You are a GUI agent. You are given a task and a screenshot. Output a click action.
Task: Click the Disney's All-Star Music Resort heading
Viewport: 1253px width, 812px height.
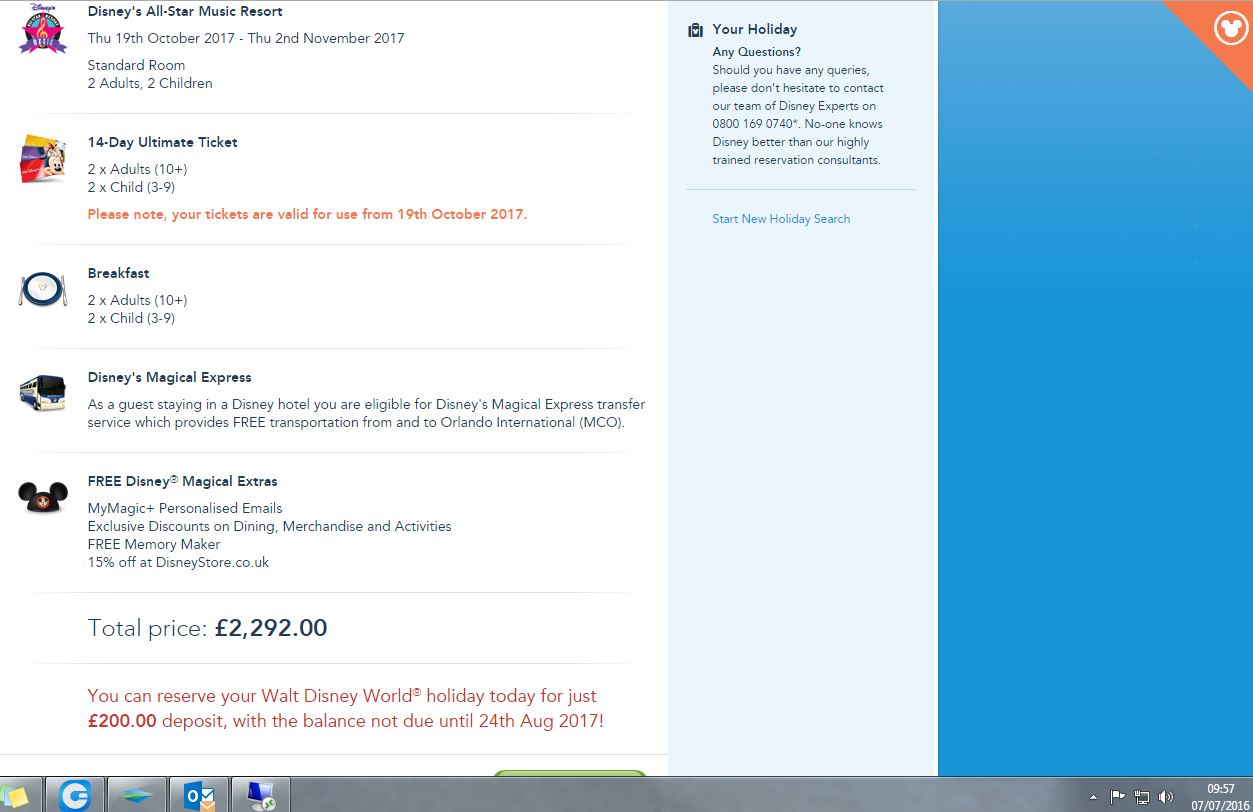click(185, 12)
